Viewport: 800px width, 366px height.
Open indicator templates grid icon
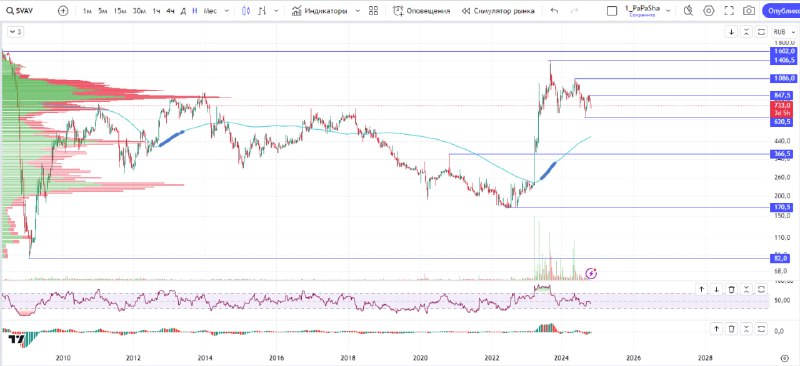point(373,11)
